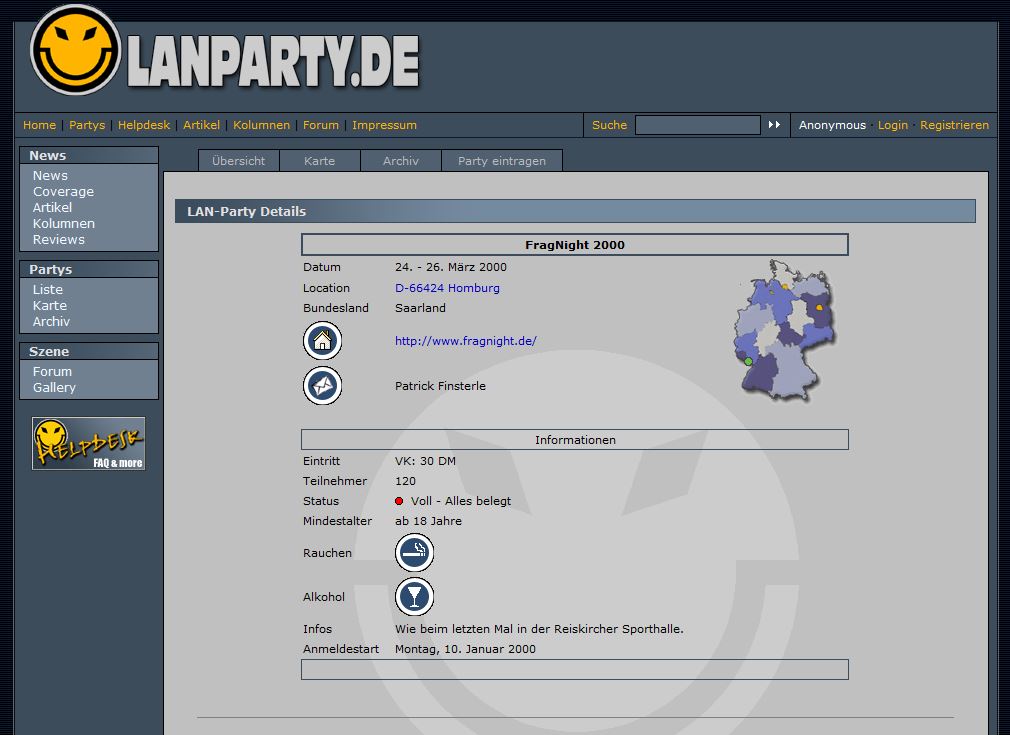The width and height of the screenshot is (1010, 735).
Task: Open Home in the top navigation
Action: tap(39, 125)
